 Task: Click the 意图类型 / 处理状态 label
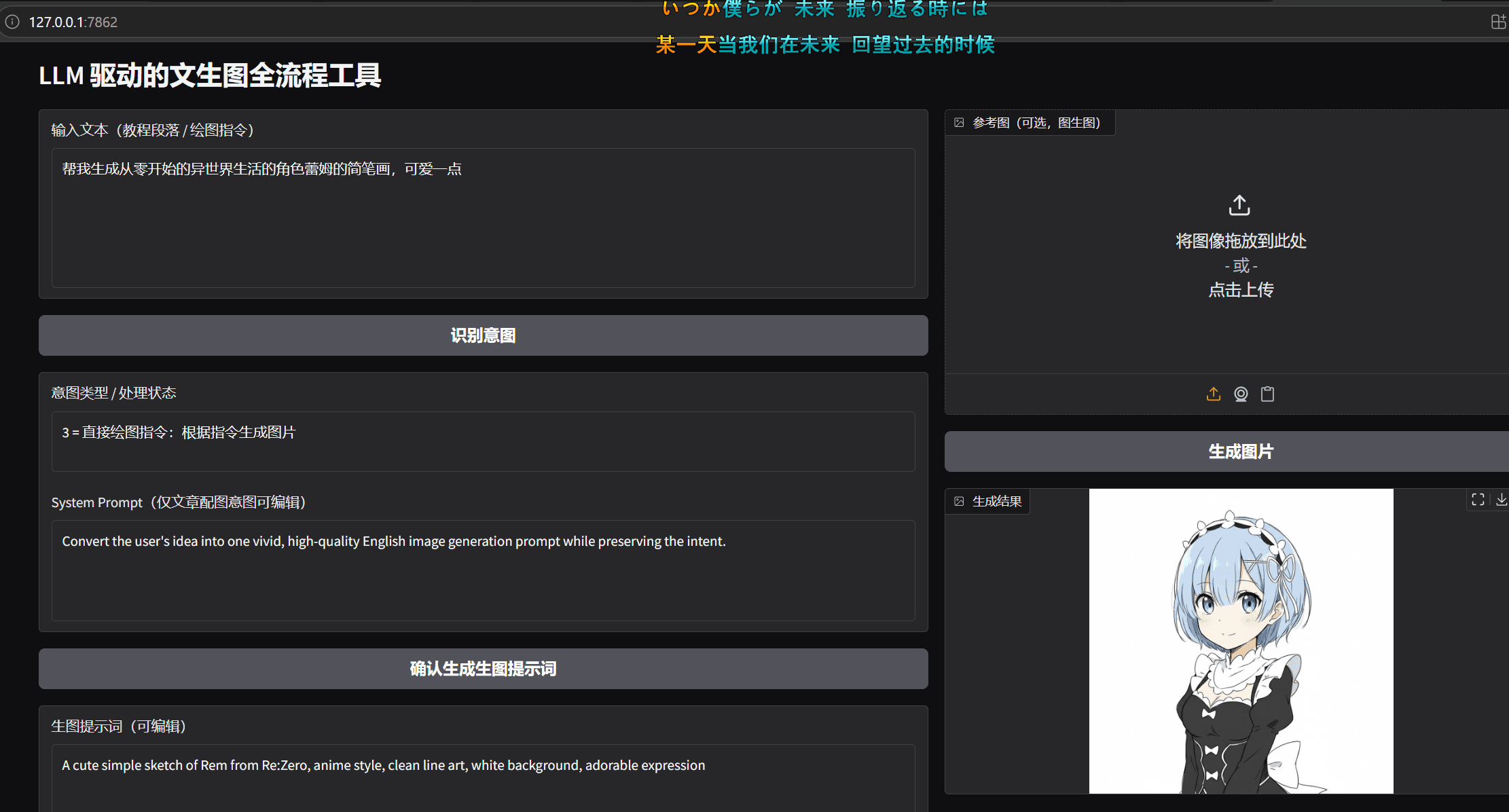point(113,393)
